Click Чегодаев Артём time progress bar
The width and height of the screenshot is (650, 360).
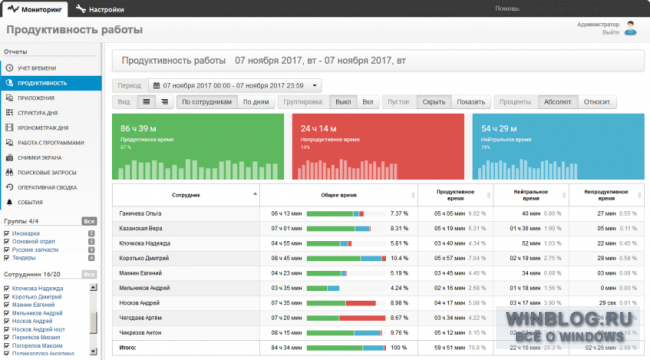pos(346,318)
